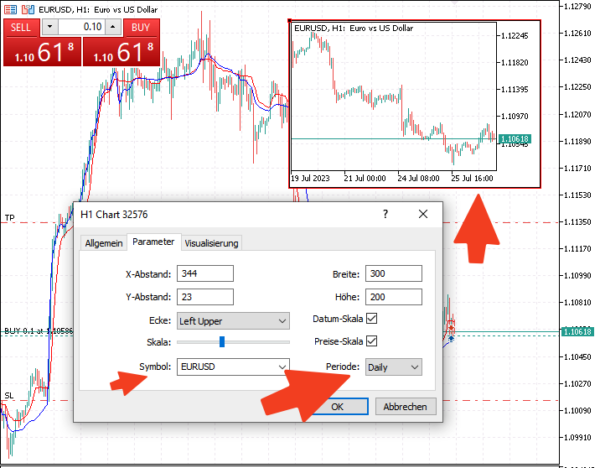600x468 pixels.
Task: Open the Symbol dropdown showing EURUSD
Action: 233,367
